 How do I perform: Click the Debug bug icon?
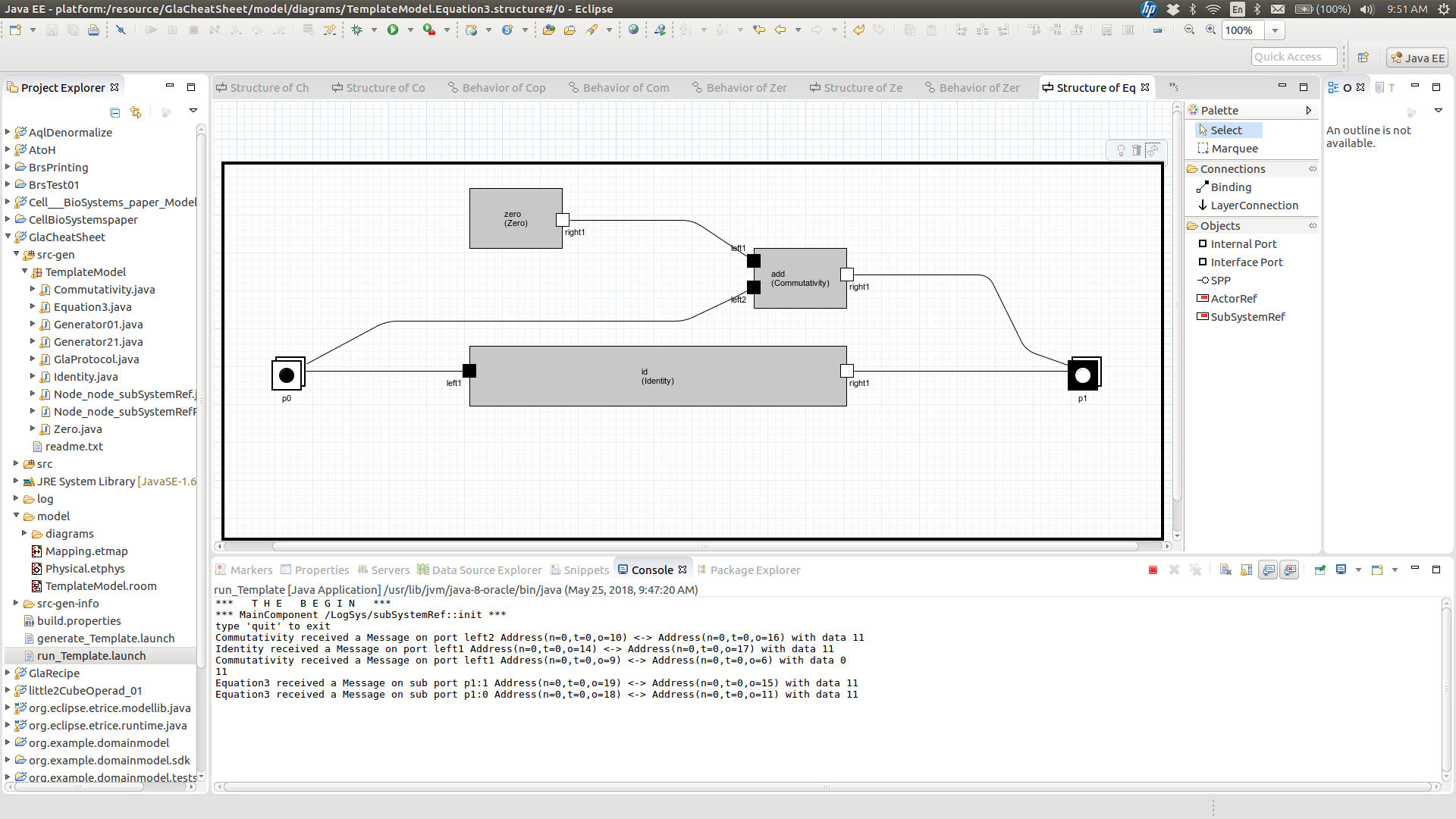tap(356, 30)
